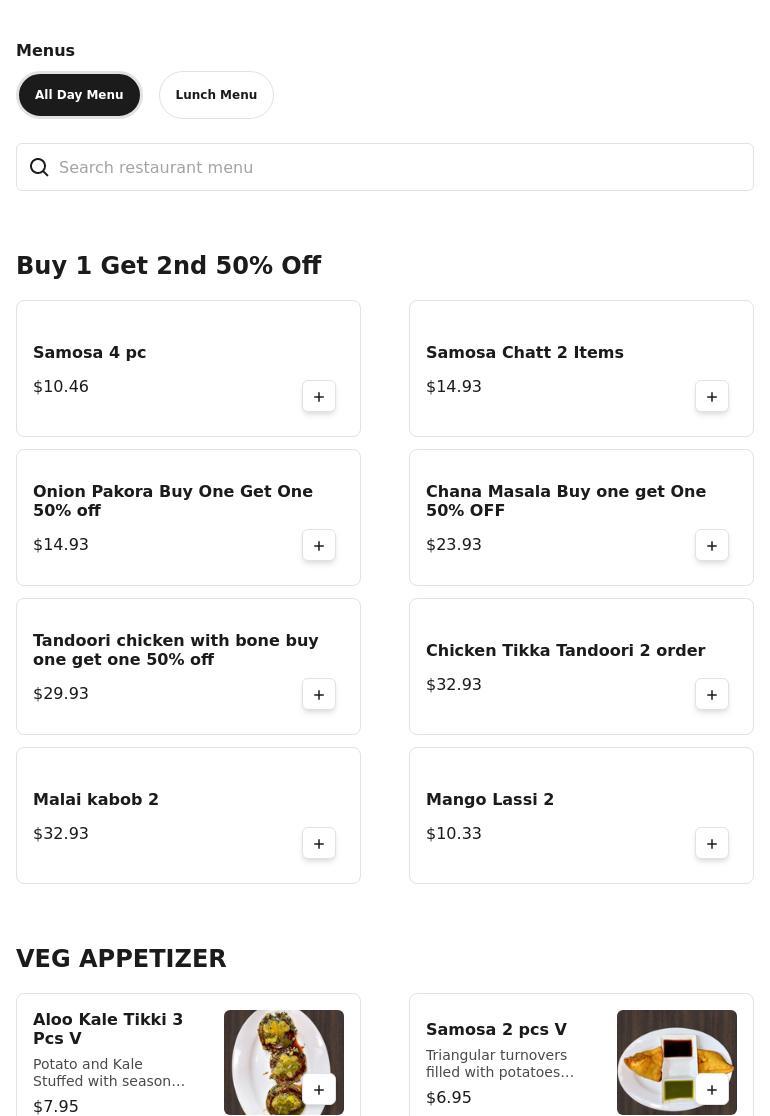Add Samosa 2 pcs V to cart
The width and height of the screenshot is (770, 1116).
[712, 1090]
